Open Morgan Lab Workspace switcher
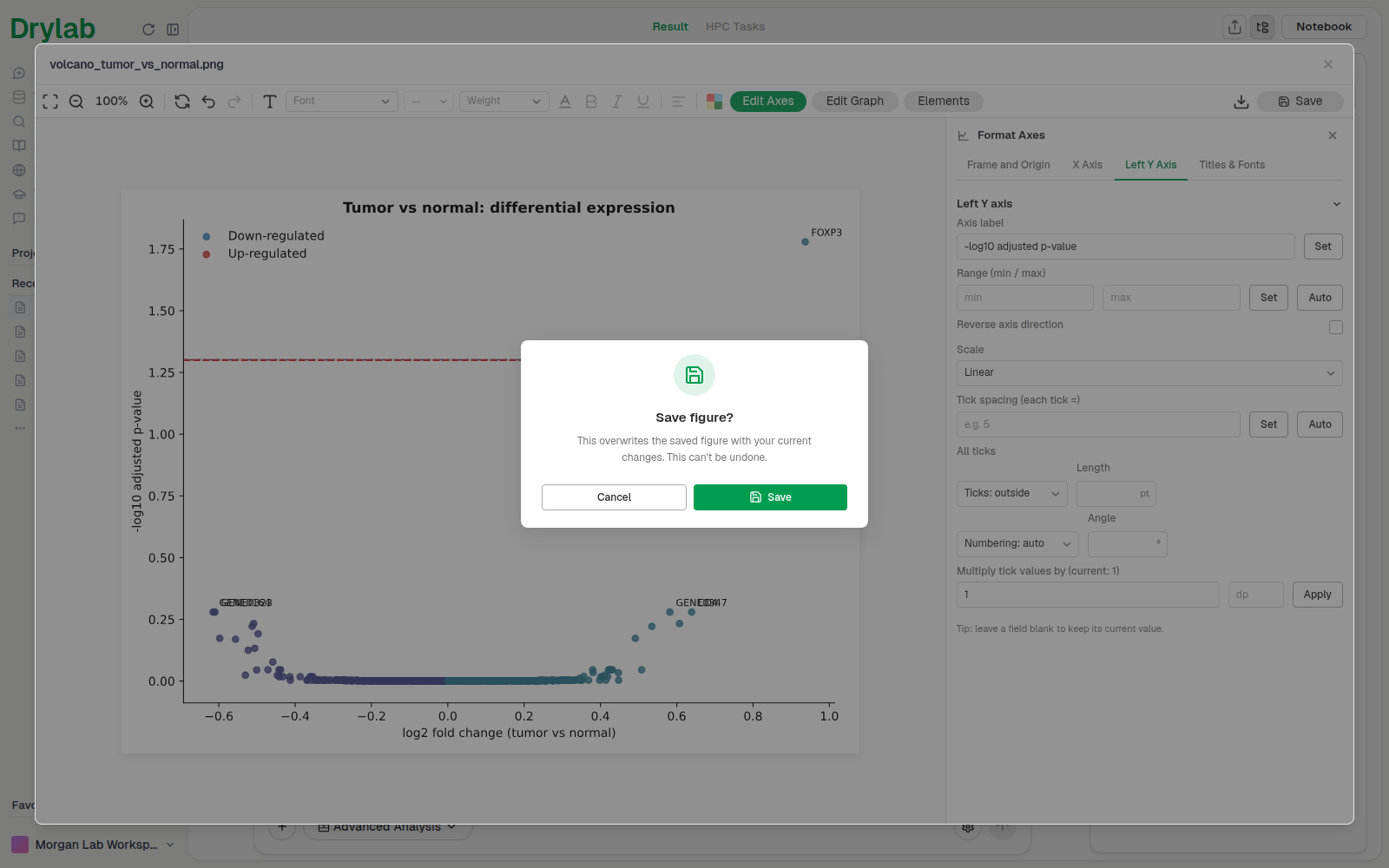 (93, 845)
